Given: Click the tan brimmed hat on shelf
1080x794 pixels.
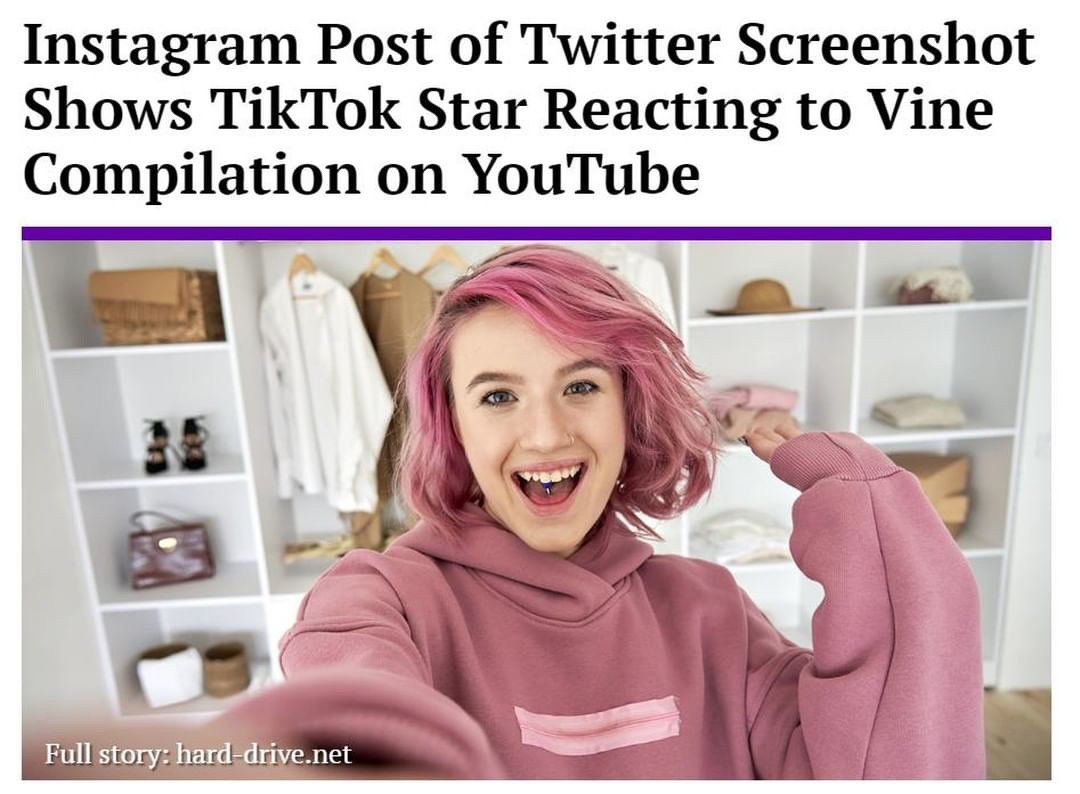Looking at the screenshot, I should tap(762, 297).
